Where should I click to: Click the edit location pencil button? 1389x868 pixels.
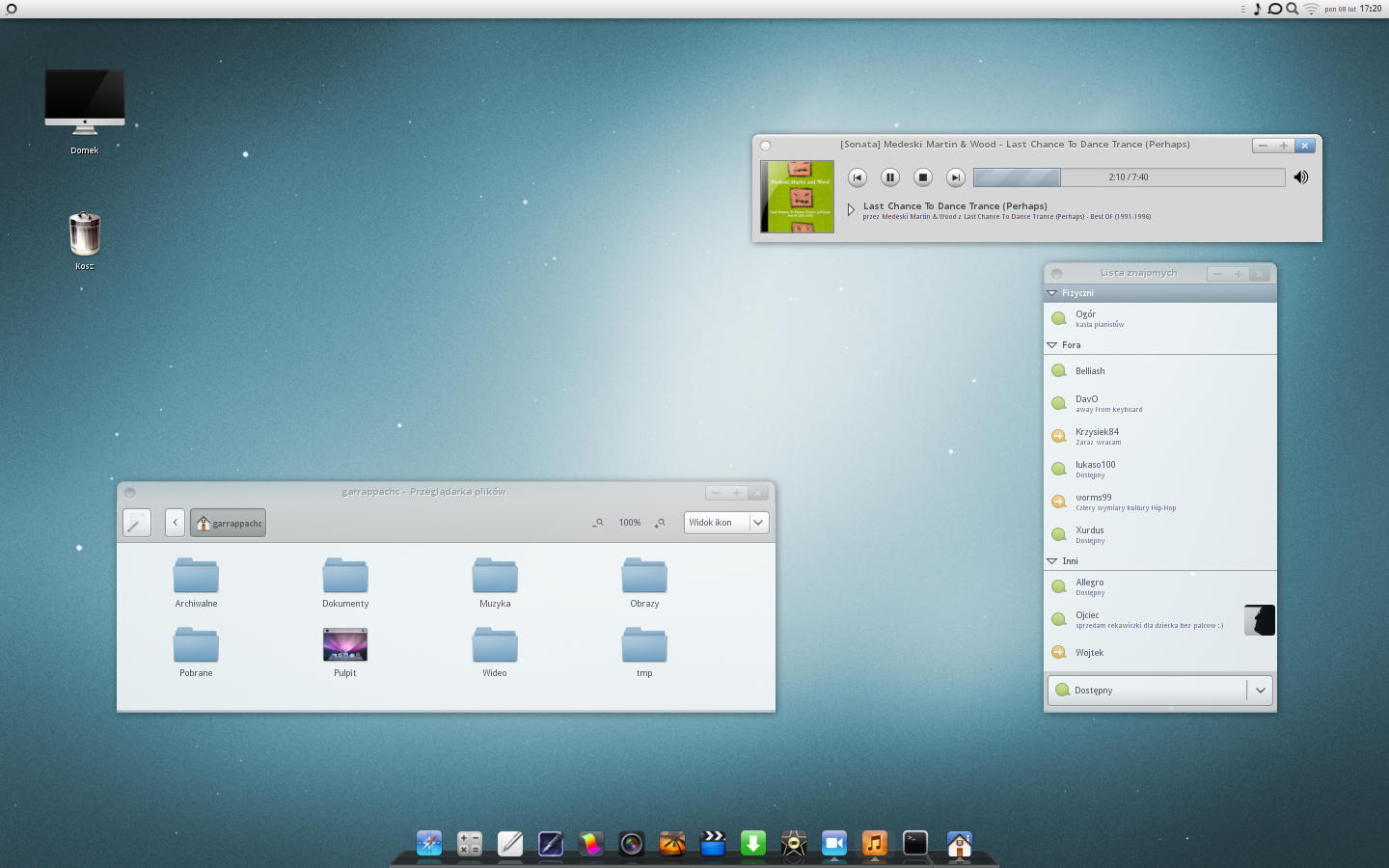pyautogui.click(x=137, y=523)
